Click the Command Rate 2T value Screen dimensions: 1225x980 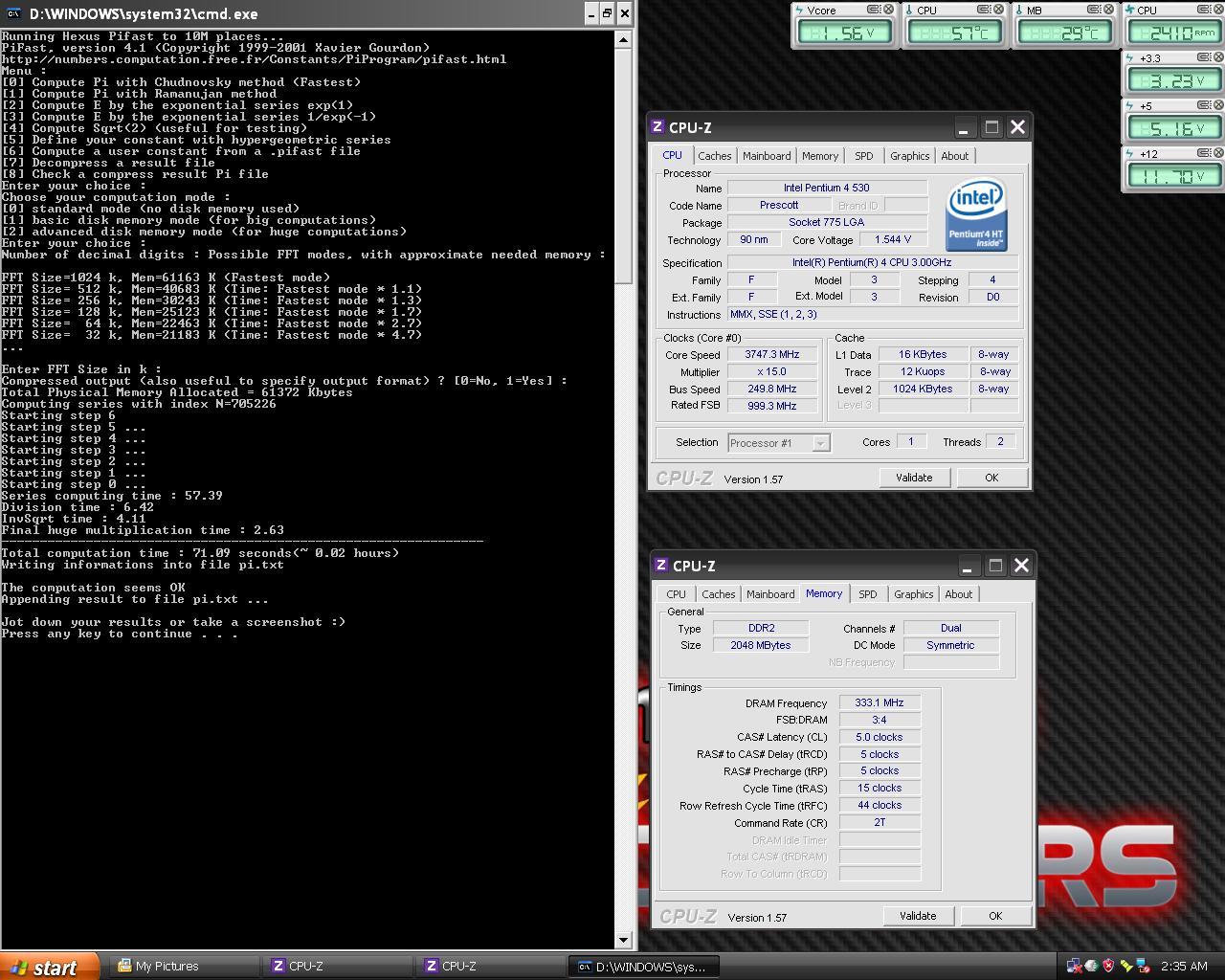coord(880,822)
